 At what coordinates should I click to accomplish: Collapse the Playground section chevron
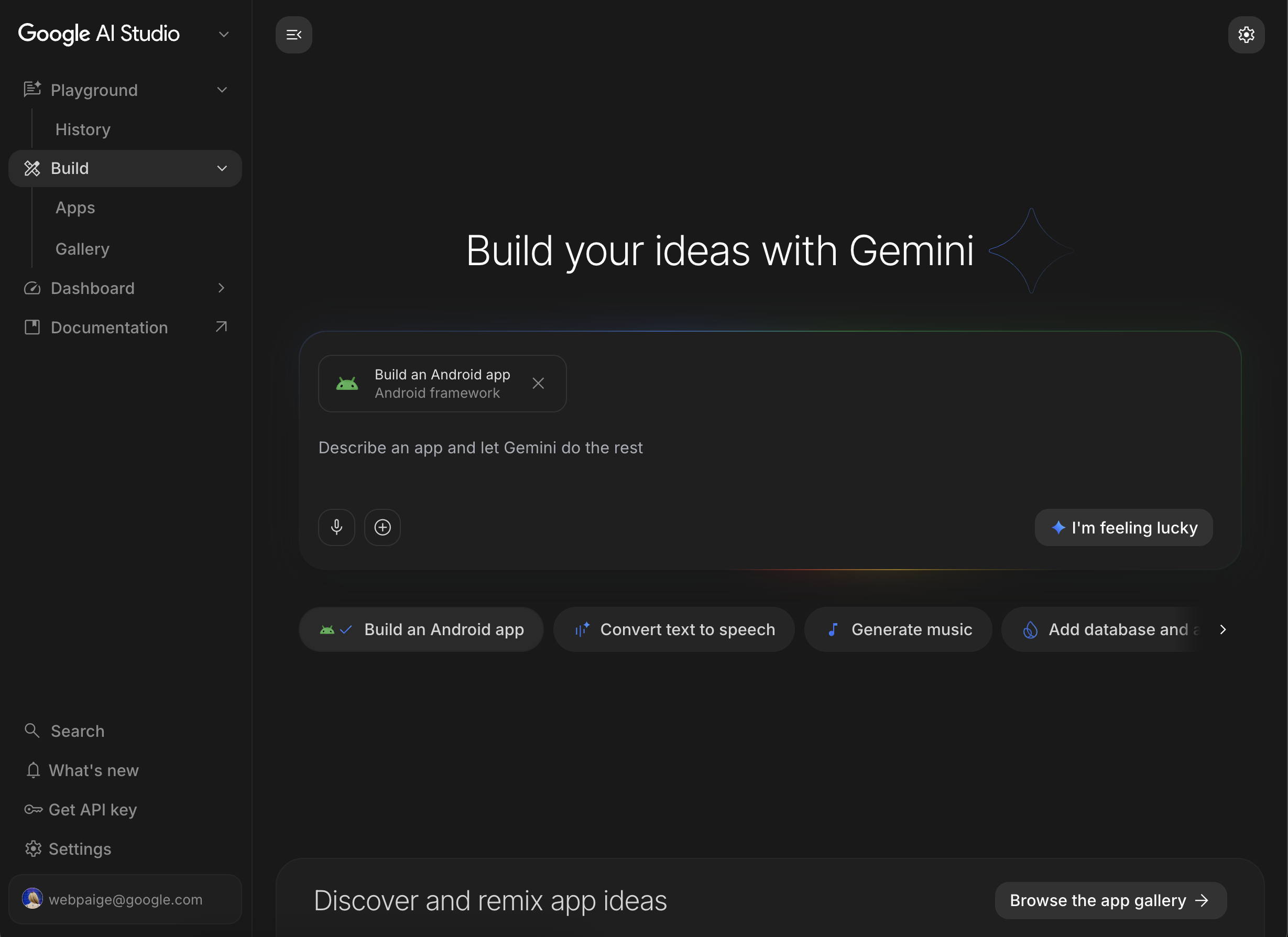pos(222,90)
